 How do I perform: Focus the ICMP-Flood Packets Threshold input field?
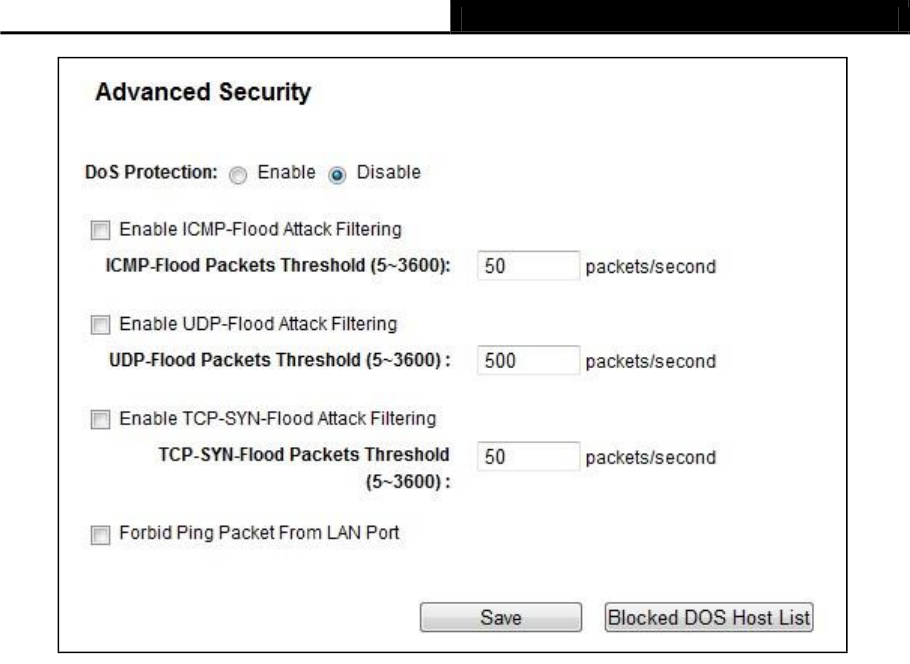pyautogui.click(x=527, y=267)
